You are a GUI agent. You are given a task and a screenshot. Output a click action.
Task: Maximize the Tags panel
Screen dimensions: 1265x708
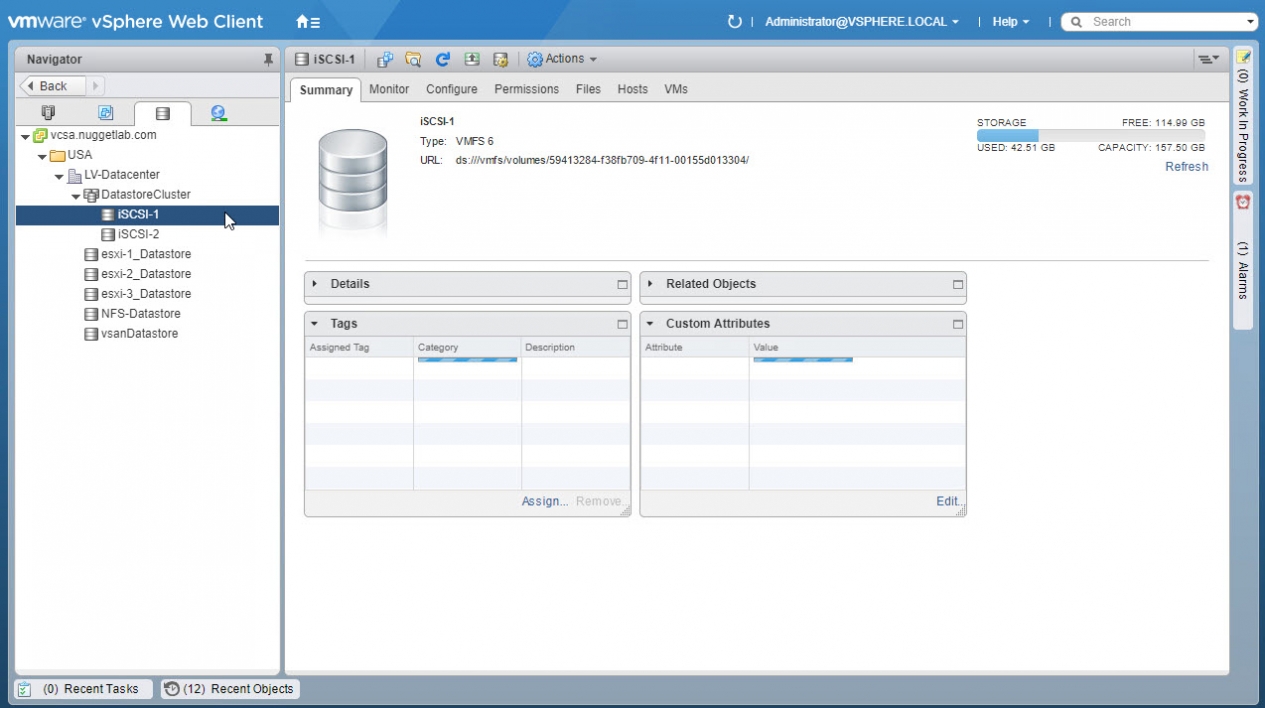click(x=622, y=324)
